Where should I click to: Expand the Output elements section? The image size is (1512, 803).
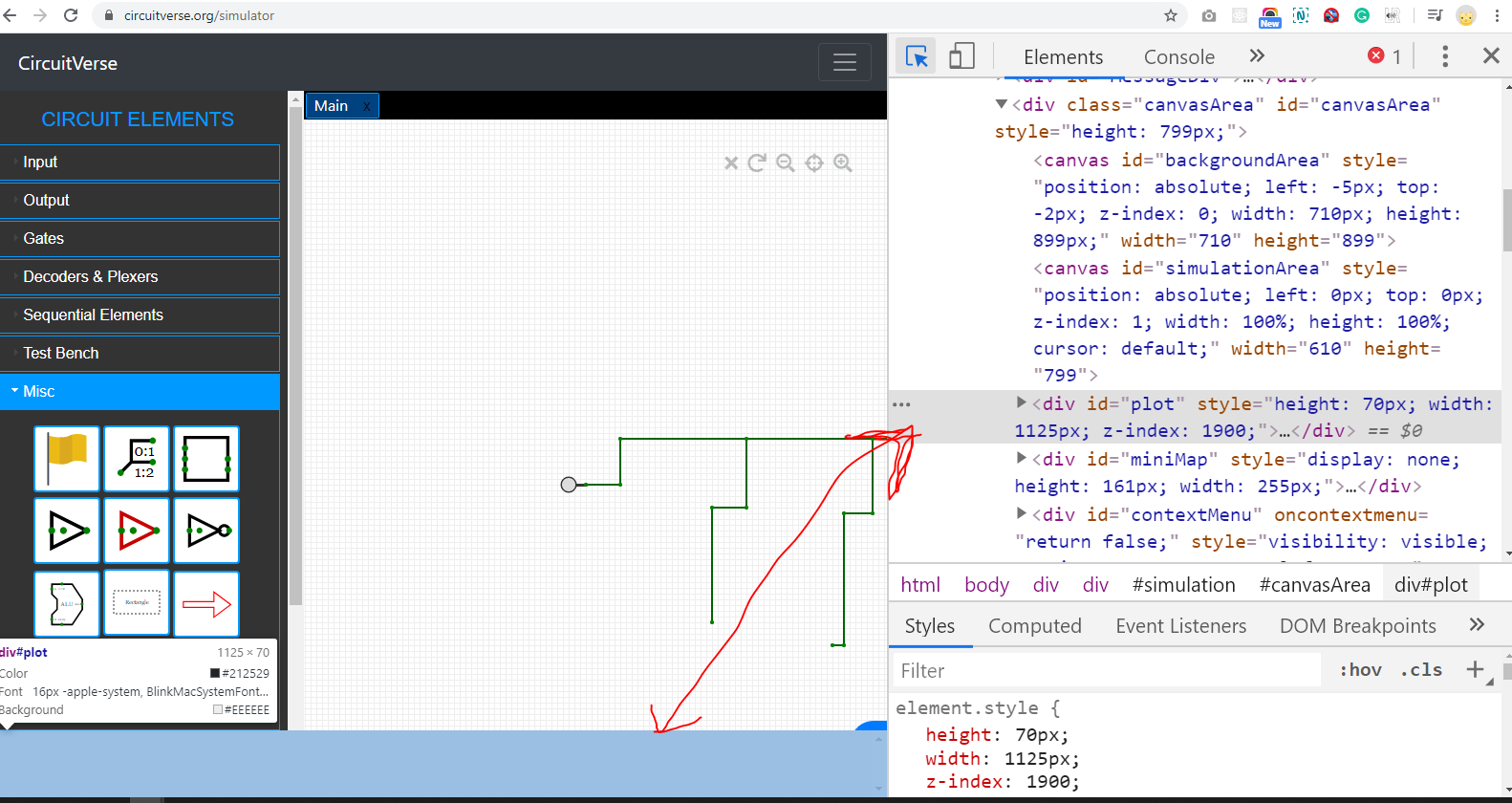[x=140, y=201]
